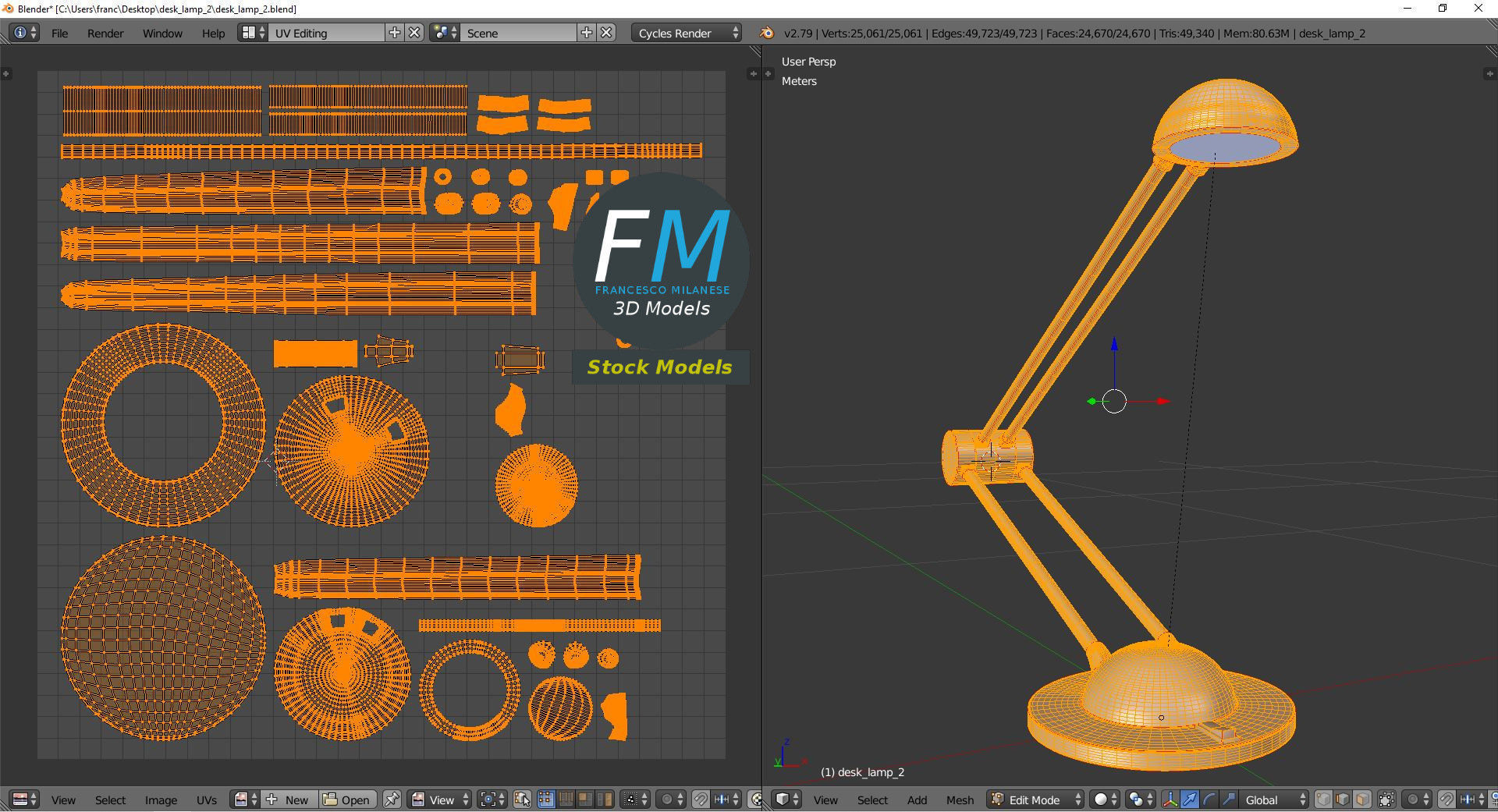The height and width of the screenshot is (812, 1498).
Task: Toggle snapping in the UV editor
Action: 701,800
